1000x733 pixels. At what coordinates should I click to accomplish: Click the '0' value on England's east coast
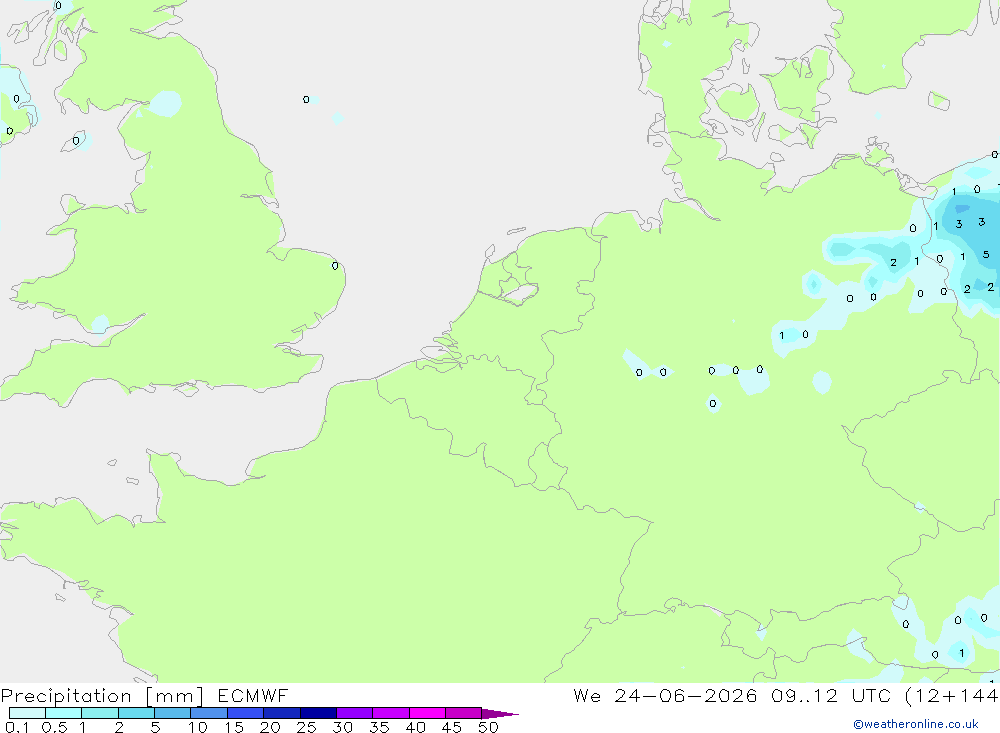point(335,266)
